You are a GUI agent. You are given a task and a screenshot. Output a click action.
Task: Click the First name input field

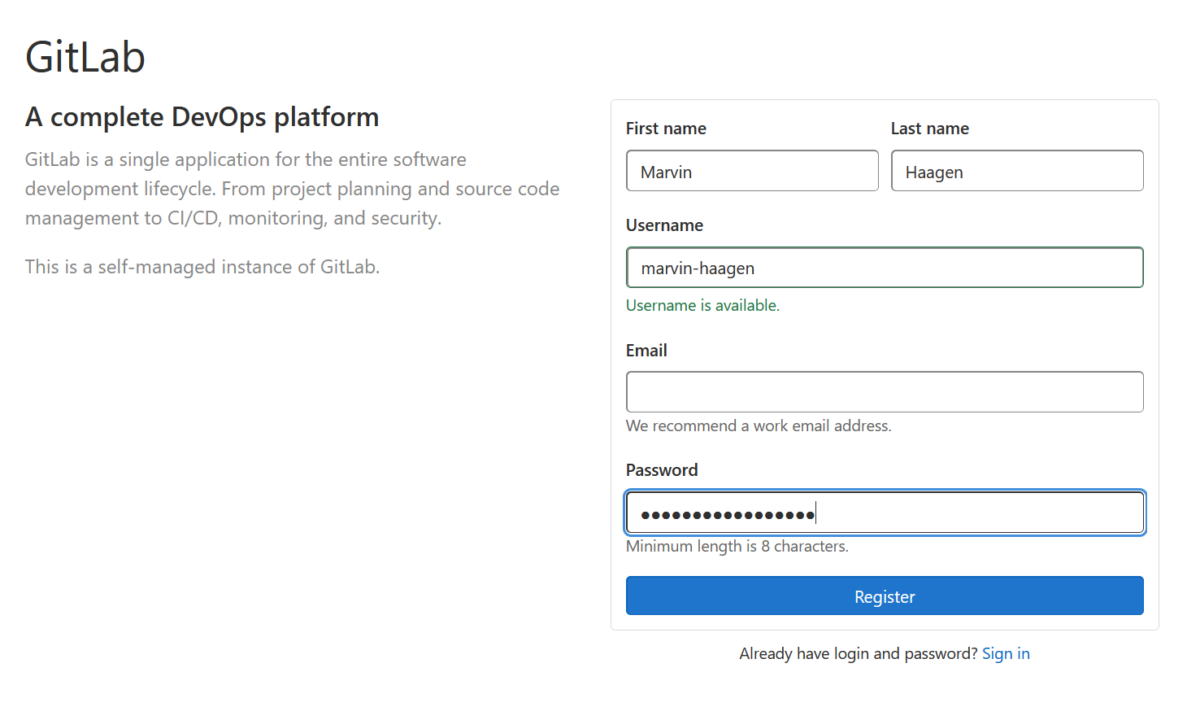click(x=752, y=170)
